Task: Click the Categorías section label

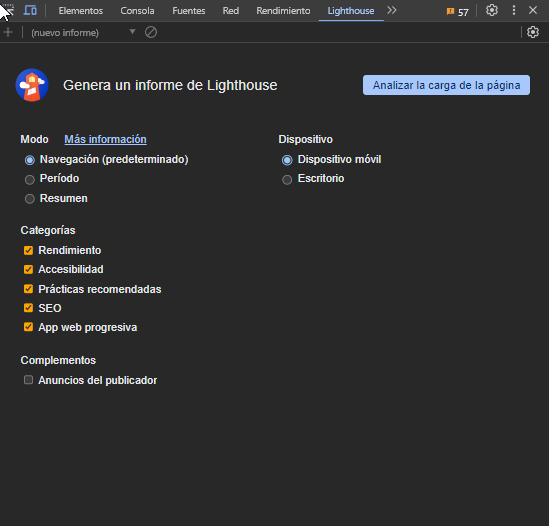Action: [x=48, y=230]
